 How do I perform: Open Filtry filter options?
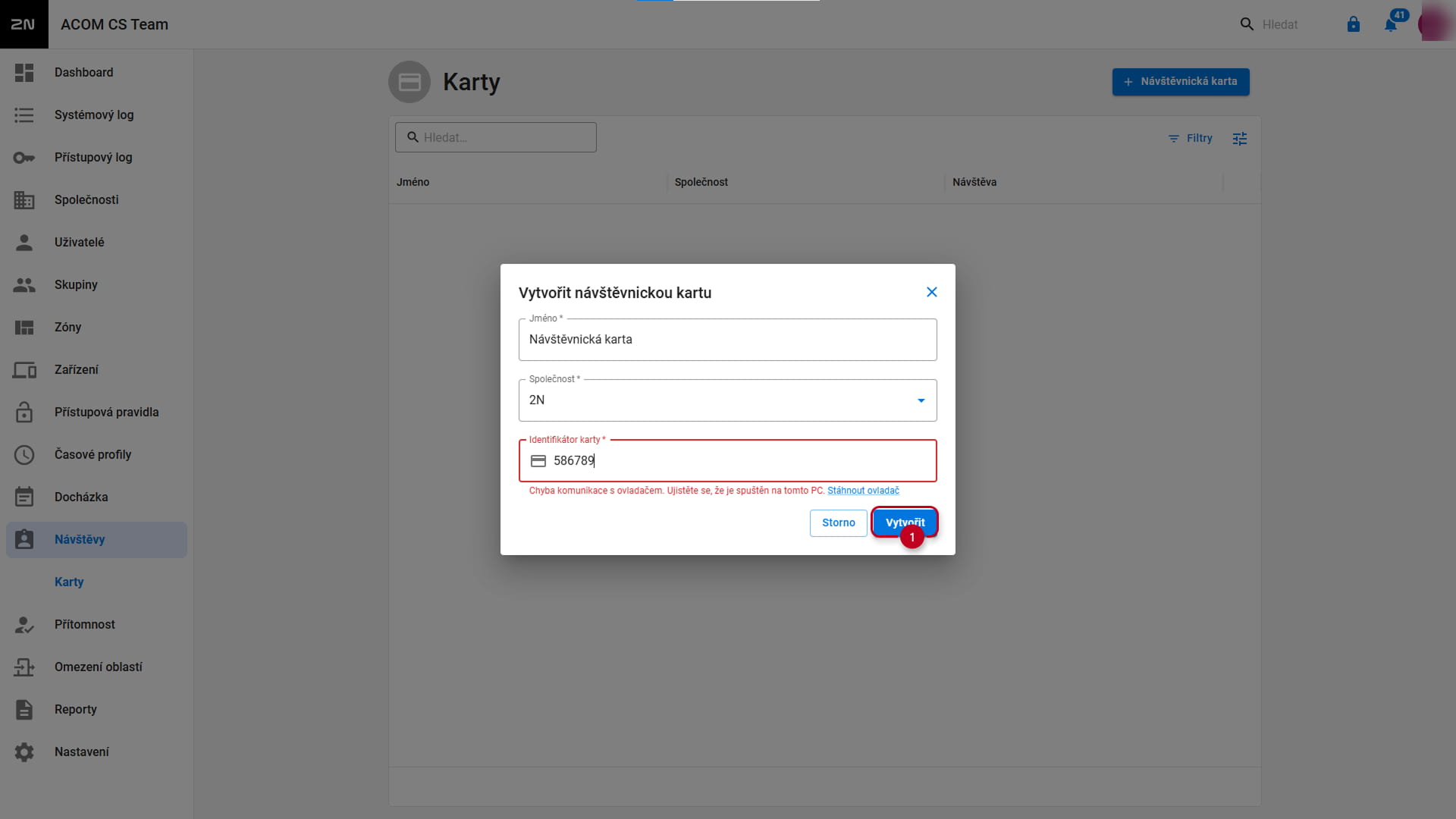1191,139
